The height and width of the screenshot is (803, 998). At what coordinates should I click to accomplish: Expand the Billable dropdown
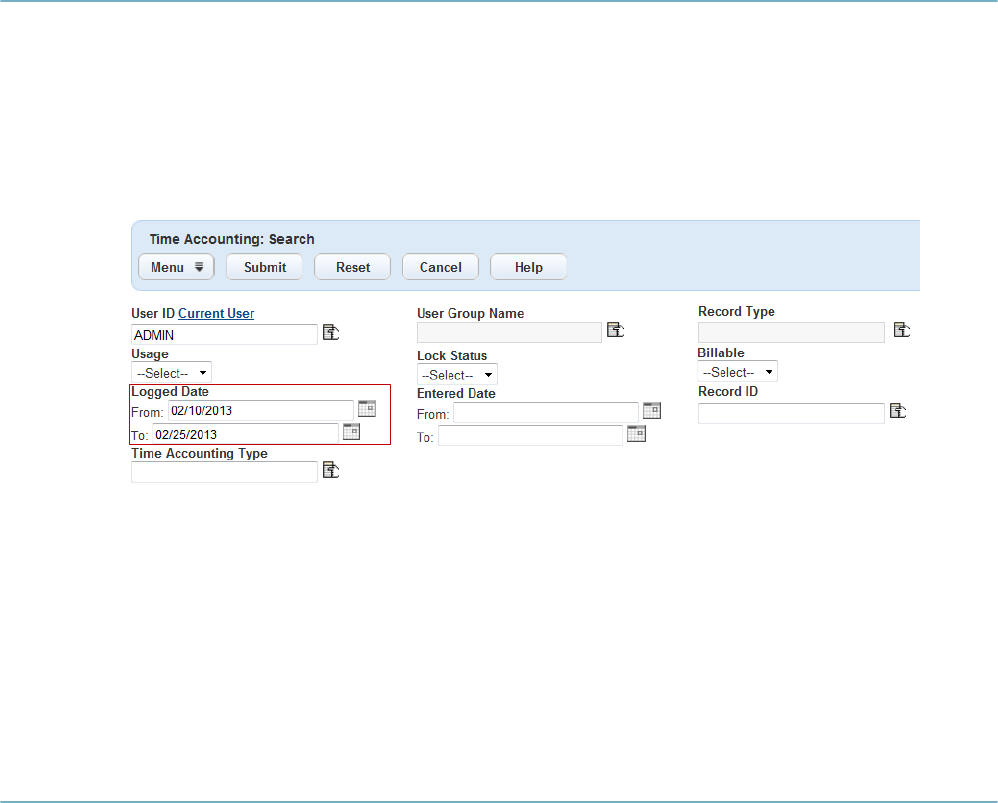pos(738,372)
